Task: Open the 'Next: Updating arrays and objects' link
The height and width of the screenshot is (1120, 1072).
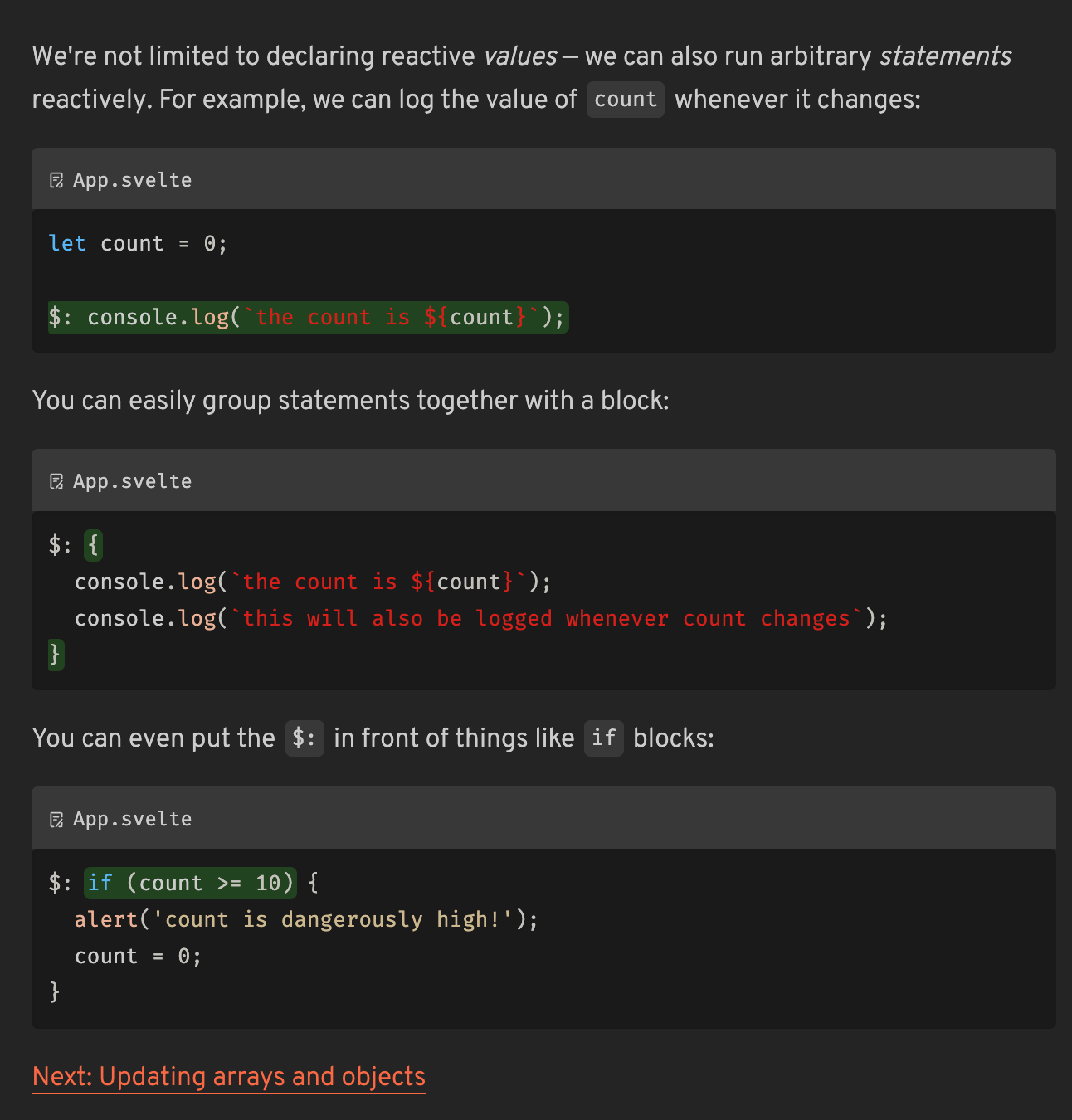Action: [229, 1076]
